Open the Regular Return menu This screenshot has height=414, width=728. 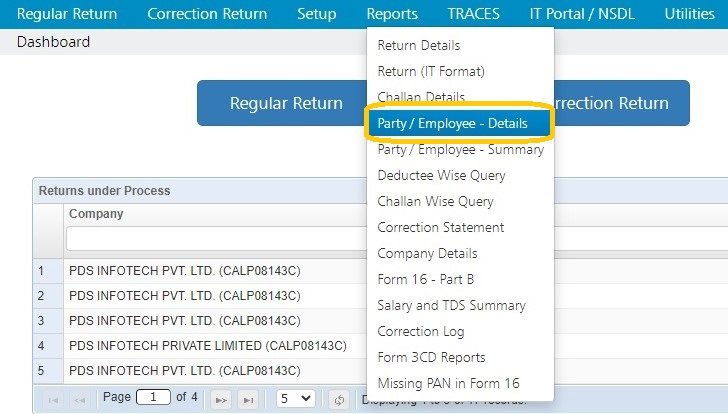tap(67, 14)
